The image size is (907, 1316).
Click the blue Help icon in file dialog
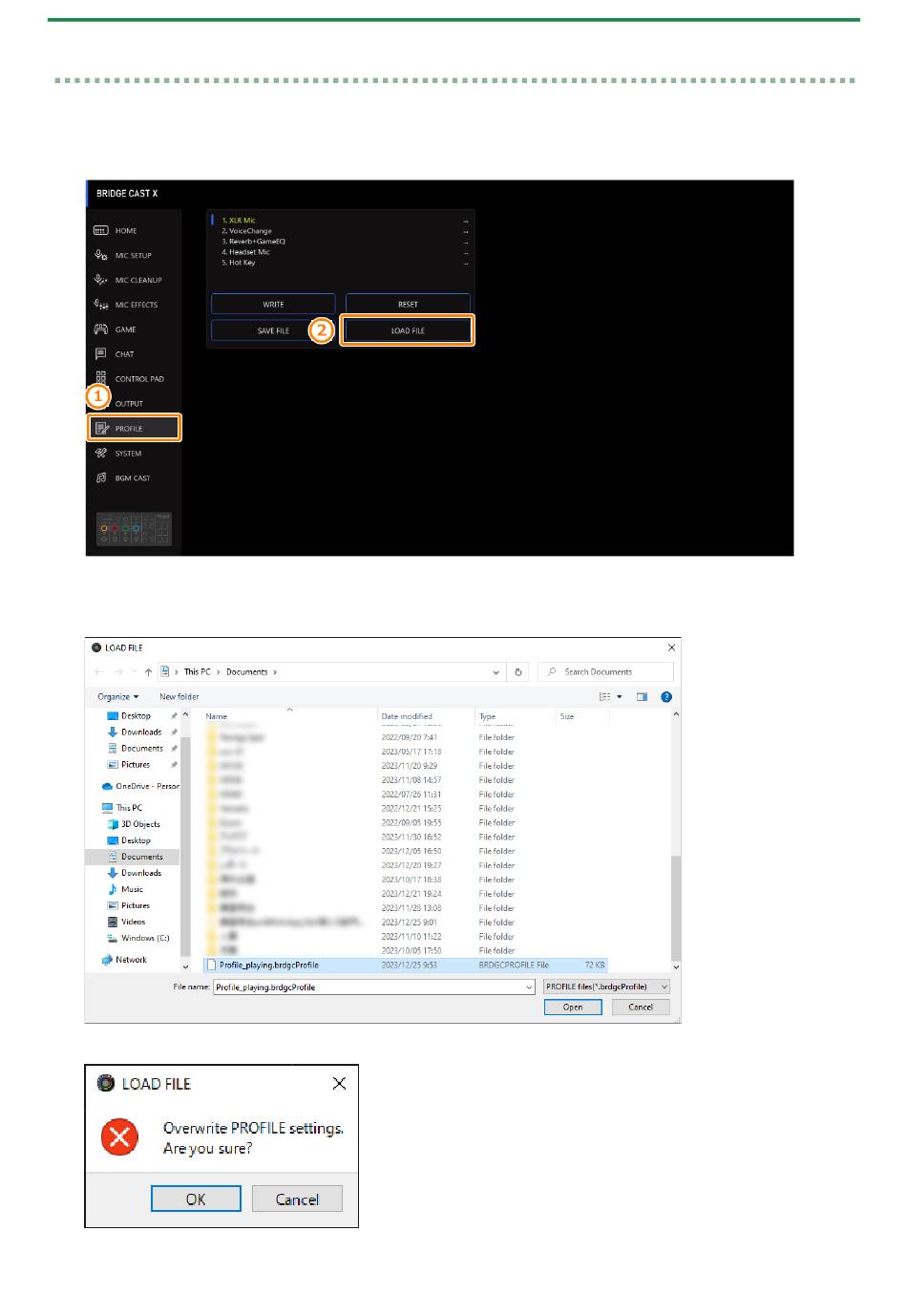point(666,697)
